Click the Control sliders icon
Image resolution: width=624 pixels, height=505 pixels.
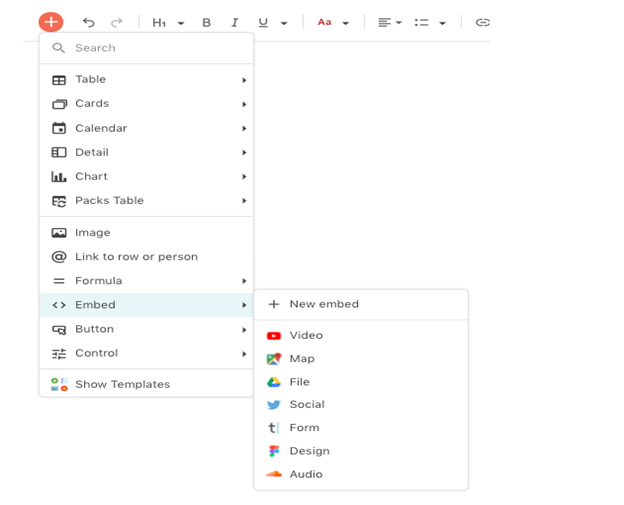pos(59,354)
